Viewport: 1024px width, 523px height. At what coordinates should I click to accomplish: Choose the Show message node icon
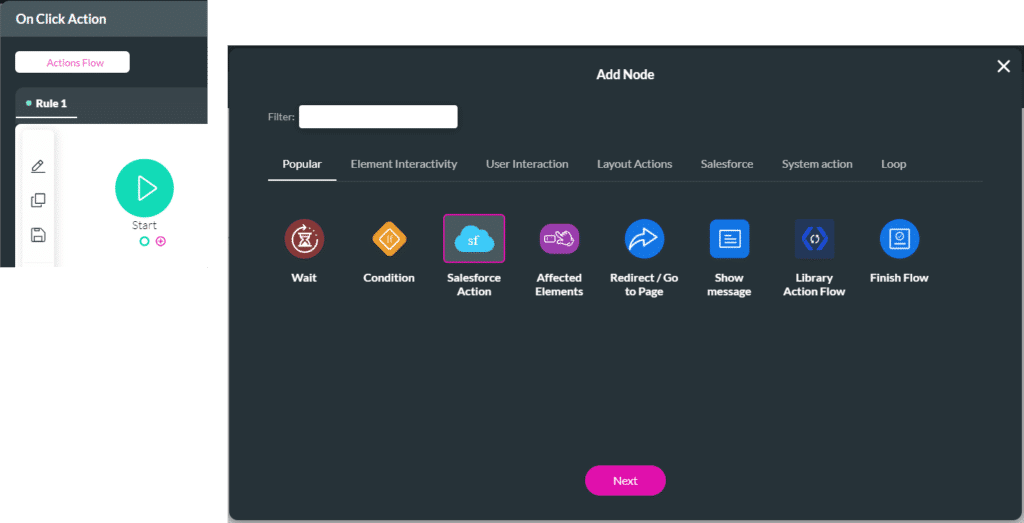point(729,239)
